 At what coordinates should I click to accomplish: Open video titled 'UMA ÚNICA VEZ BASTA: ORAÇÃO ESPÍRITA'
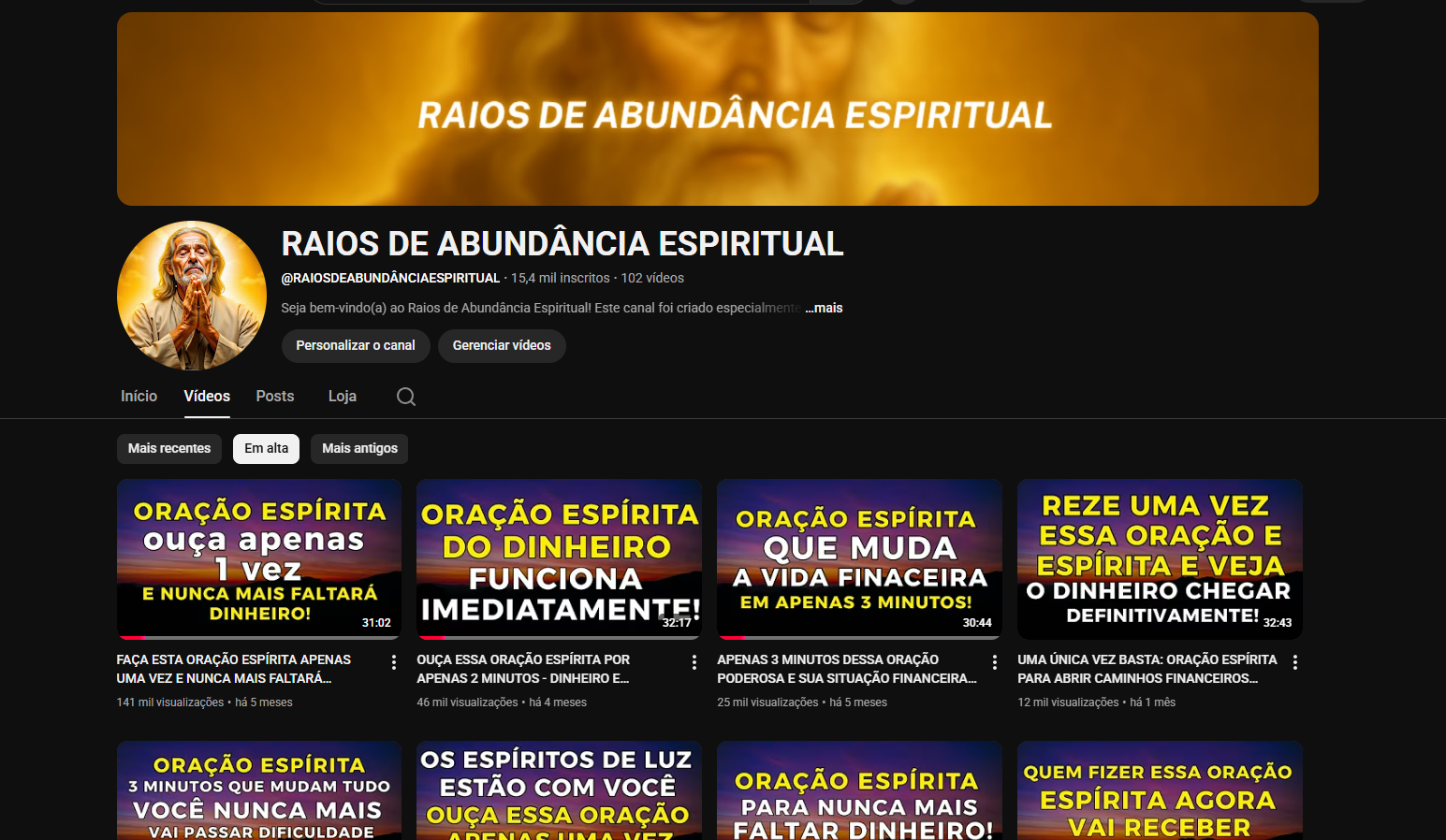1147,669
